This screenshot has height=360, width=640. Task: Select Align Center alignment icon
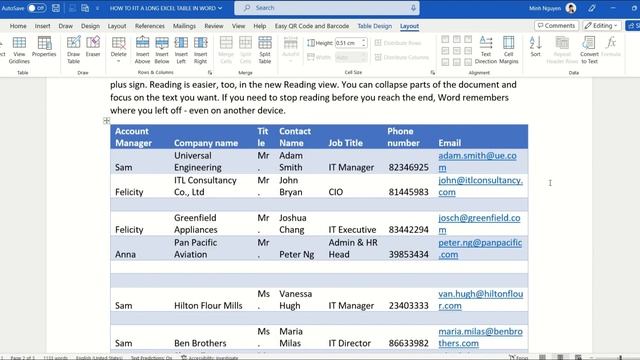457,51
